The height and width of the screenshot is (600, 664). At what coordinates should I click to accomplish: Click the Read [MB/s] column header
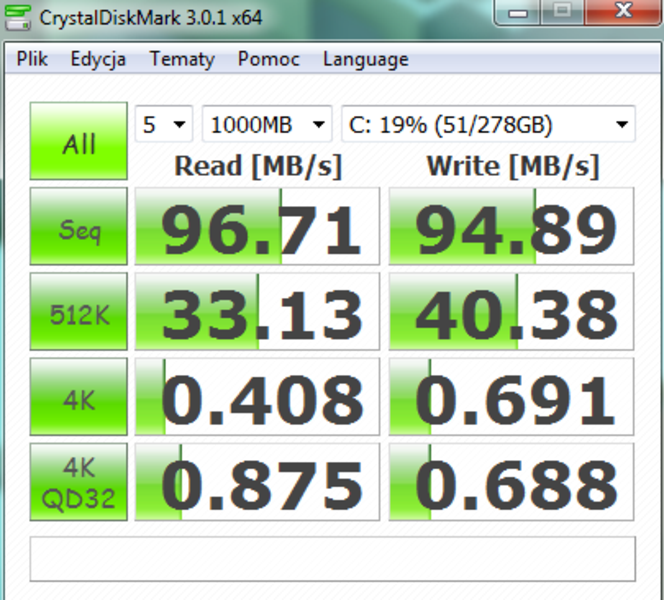pos(258,166)
